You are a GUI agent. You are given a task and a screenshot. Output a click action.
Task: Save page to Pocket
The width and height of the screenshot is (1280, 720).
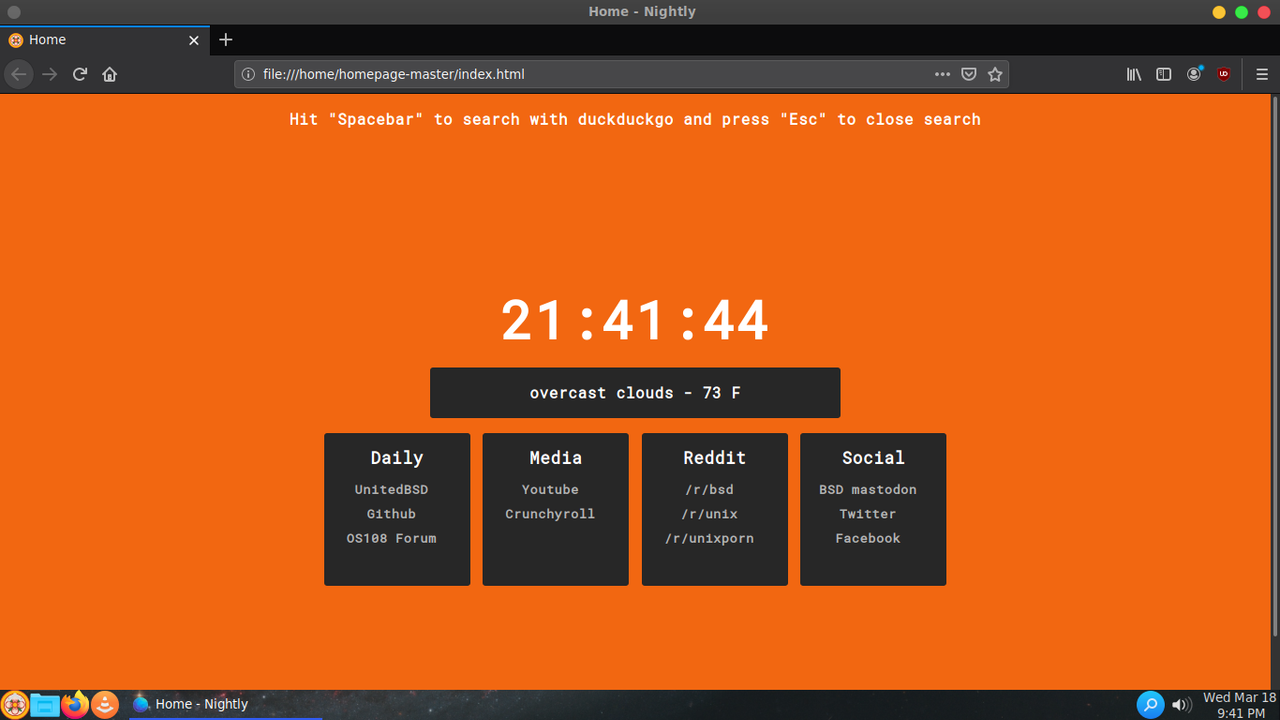(969, 74)
